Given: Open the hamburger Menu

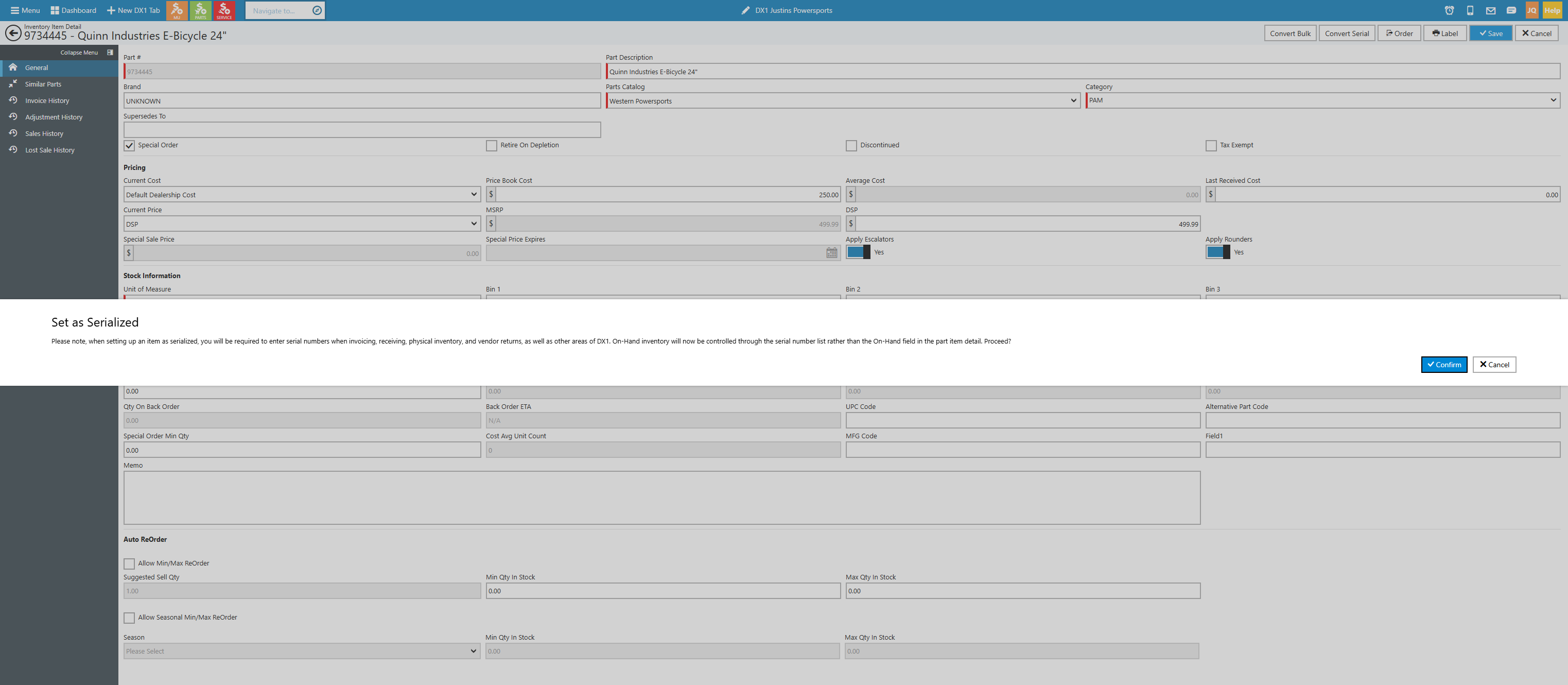Looking at the screenshot, I should click(x=26, y=10).
